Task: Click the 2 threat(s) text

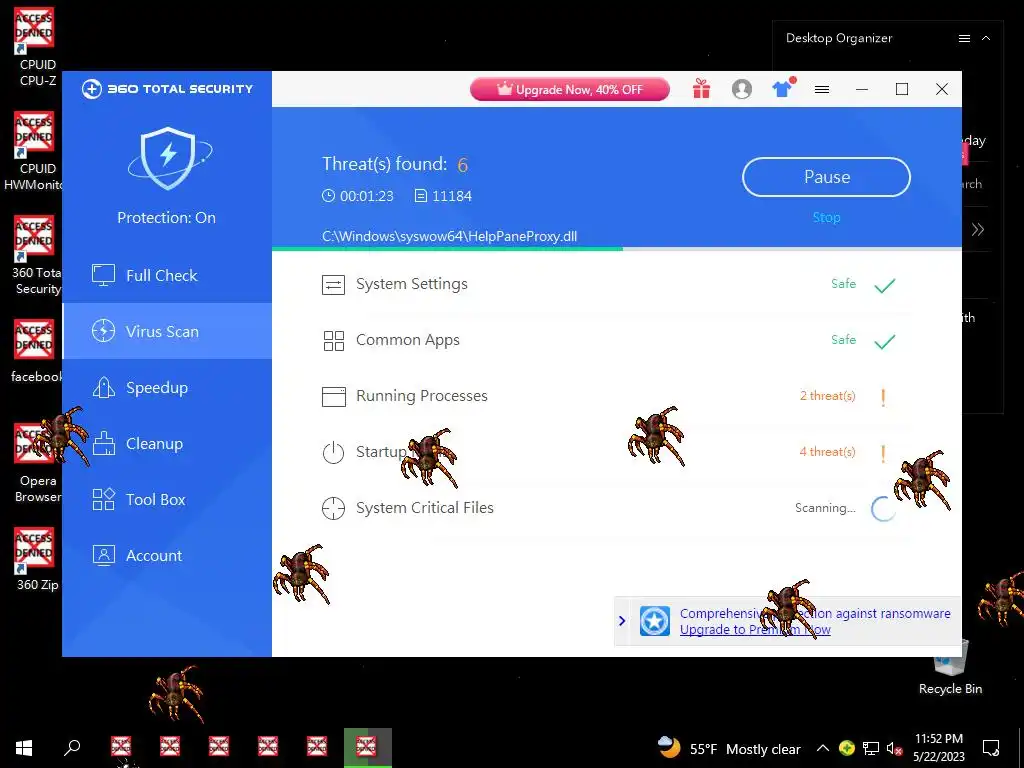Action: 827,396
